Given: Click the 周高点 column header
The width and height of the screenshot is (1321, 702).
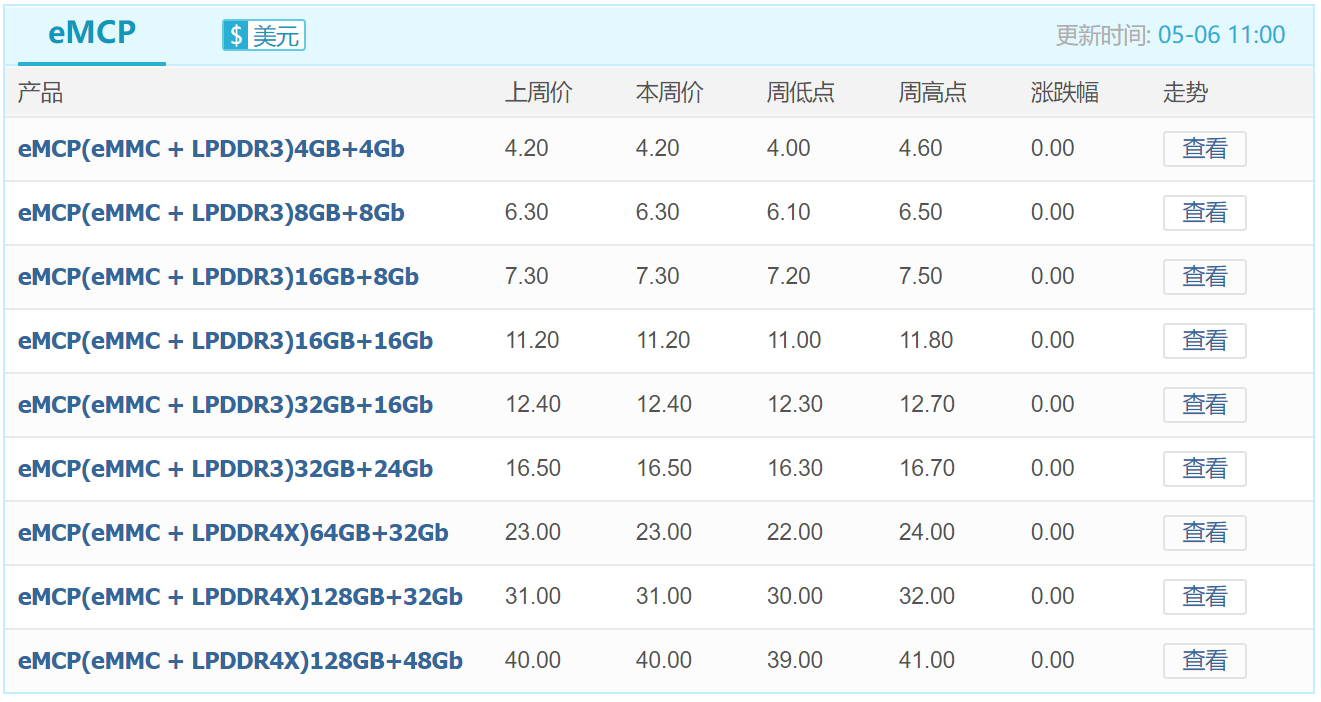Looking at the screenshot, I should pyautogui.click(x=933, y=93).
